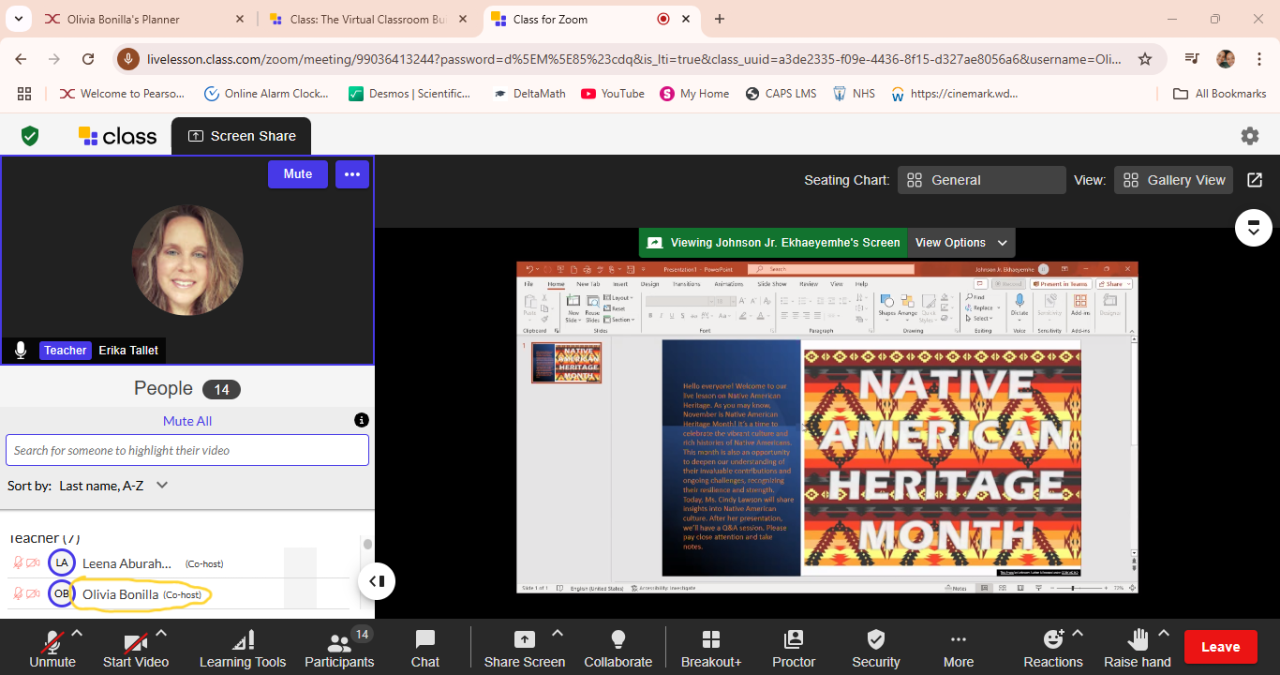This screenshot has width=1280, height=675.
Task: Open the Seating Chart General dropdown
Action: tap(981, 180)
